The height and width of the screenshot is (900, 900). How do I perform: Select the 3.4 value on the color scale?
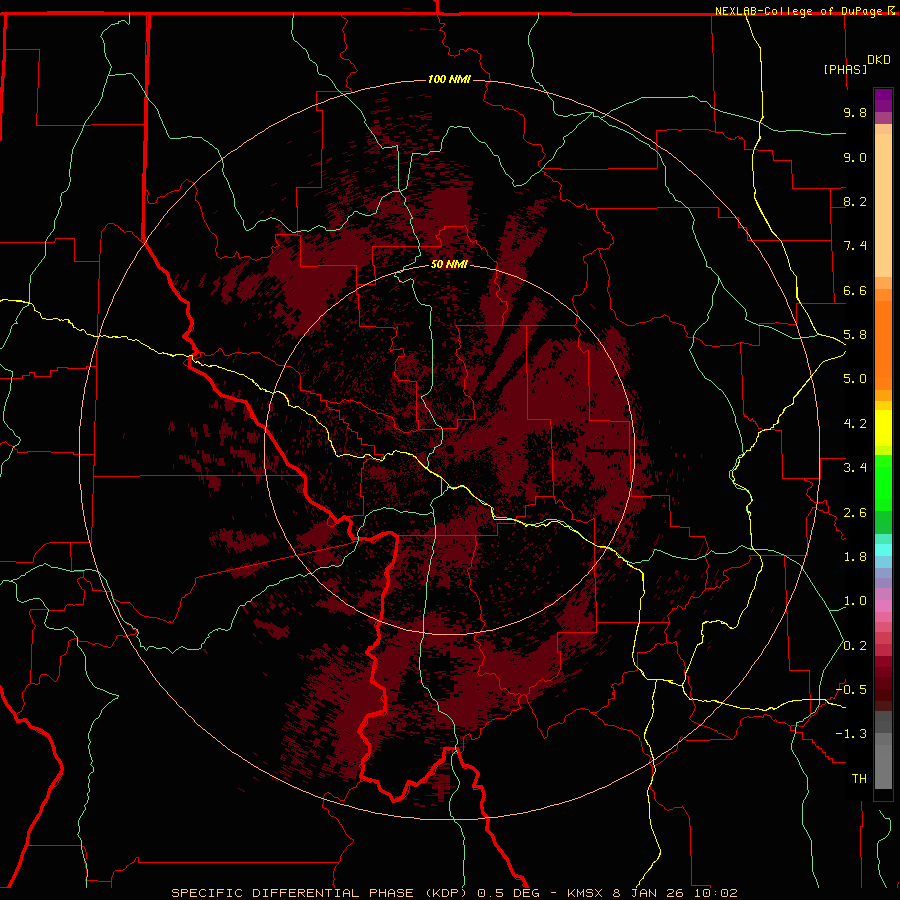pyautogui.click(x=855, y=468)
